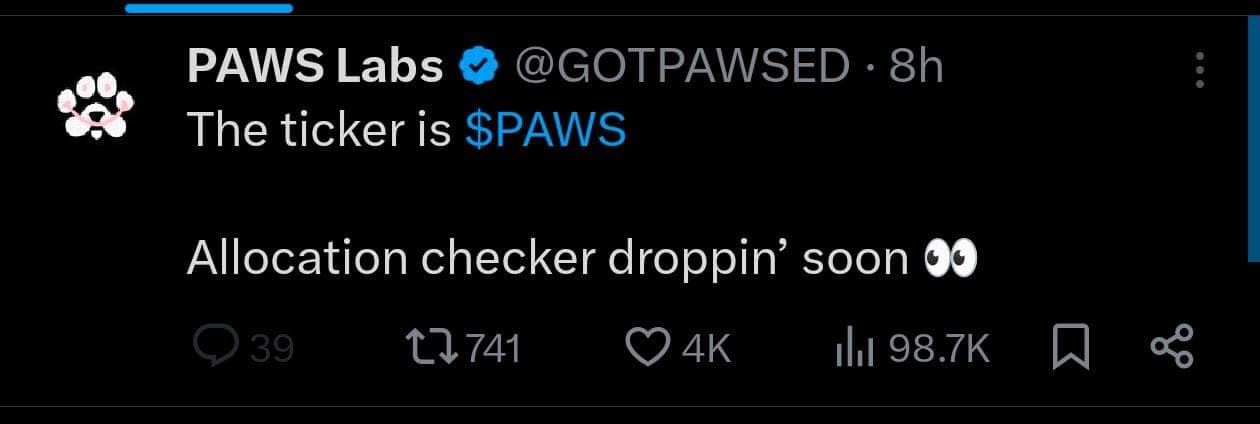Click the 4K likes count

point(706,349)
